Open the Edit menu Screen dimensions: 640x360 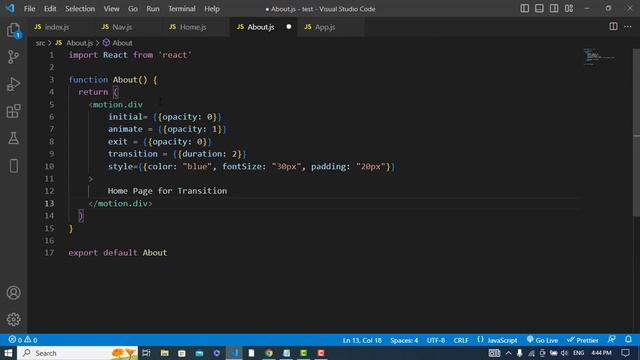coord(50,9)
